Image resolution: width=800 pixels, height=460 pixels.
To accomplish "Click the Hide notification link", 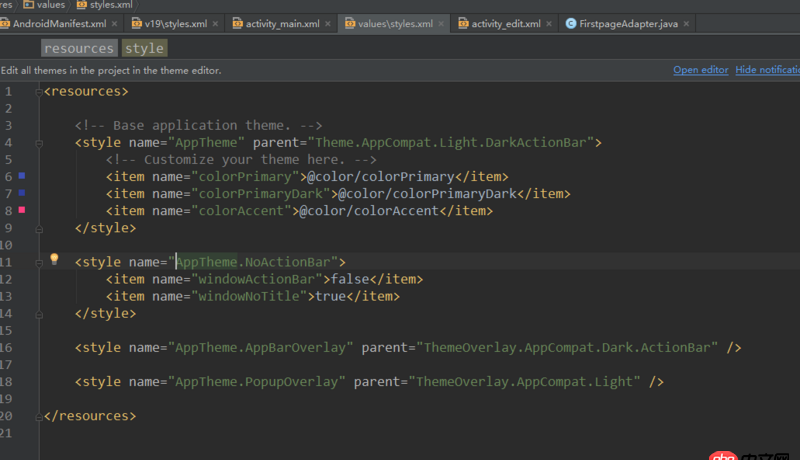I will tap(767, 70).
